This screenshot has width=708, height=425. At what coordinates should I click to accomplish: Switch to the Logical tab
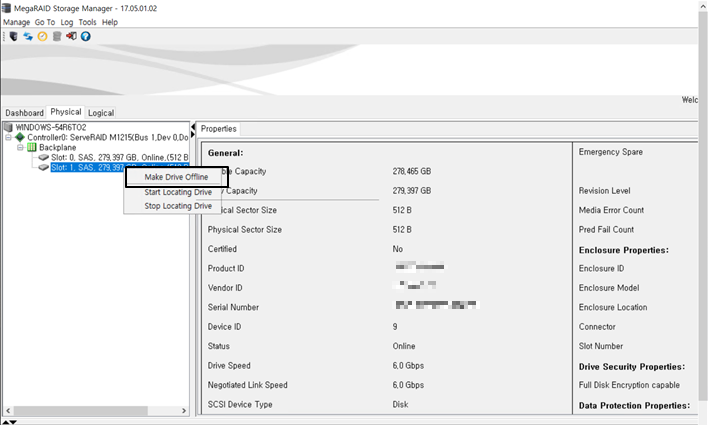coord(101,113)
